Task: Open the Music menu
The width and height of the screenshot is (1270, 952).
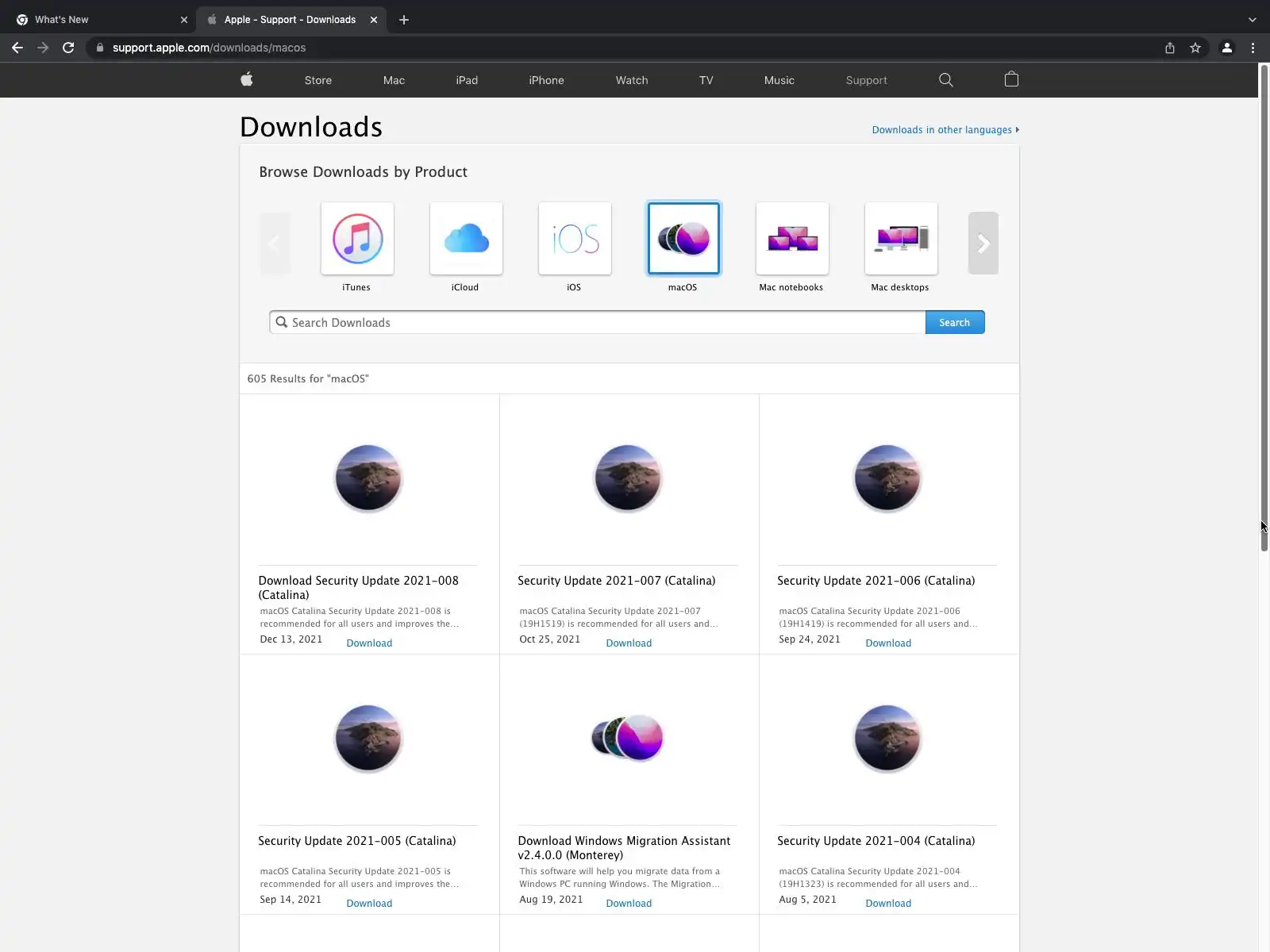Action: (x=779, y=80)
